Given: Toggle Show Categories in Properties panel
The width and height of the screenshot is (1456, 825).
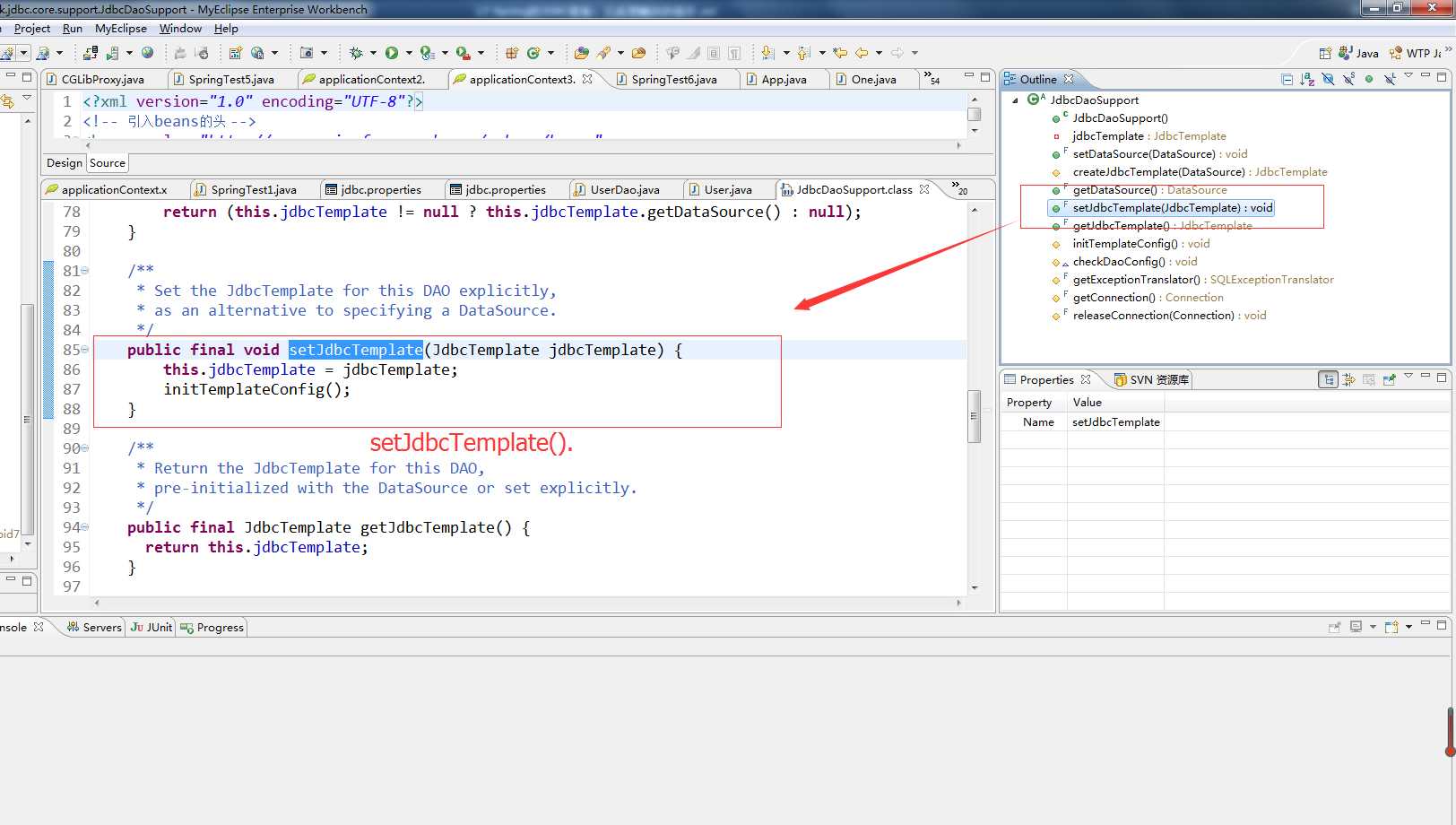Looking at the screenshot, I should pyautogui.click(x=1328, y=379).
